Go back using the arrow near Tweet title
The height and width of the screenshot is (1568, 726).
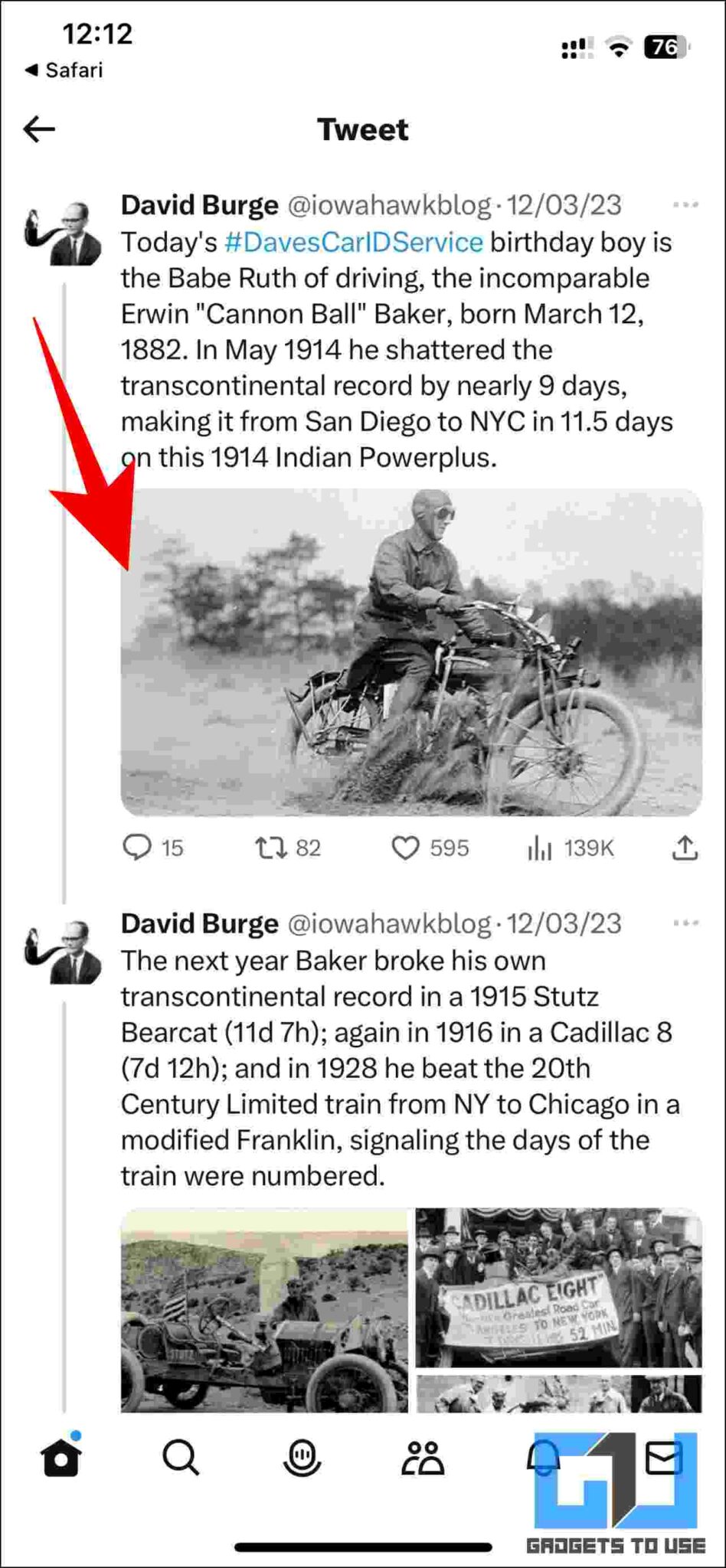[x=38, y=129]
